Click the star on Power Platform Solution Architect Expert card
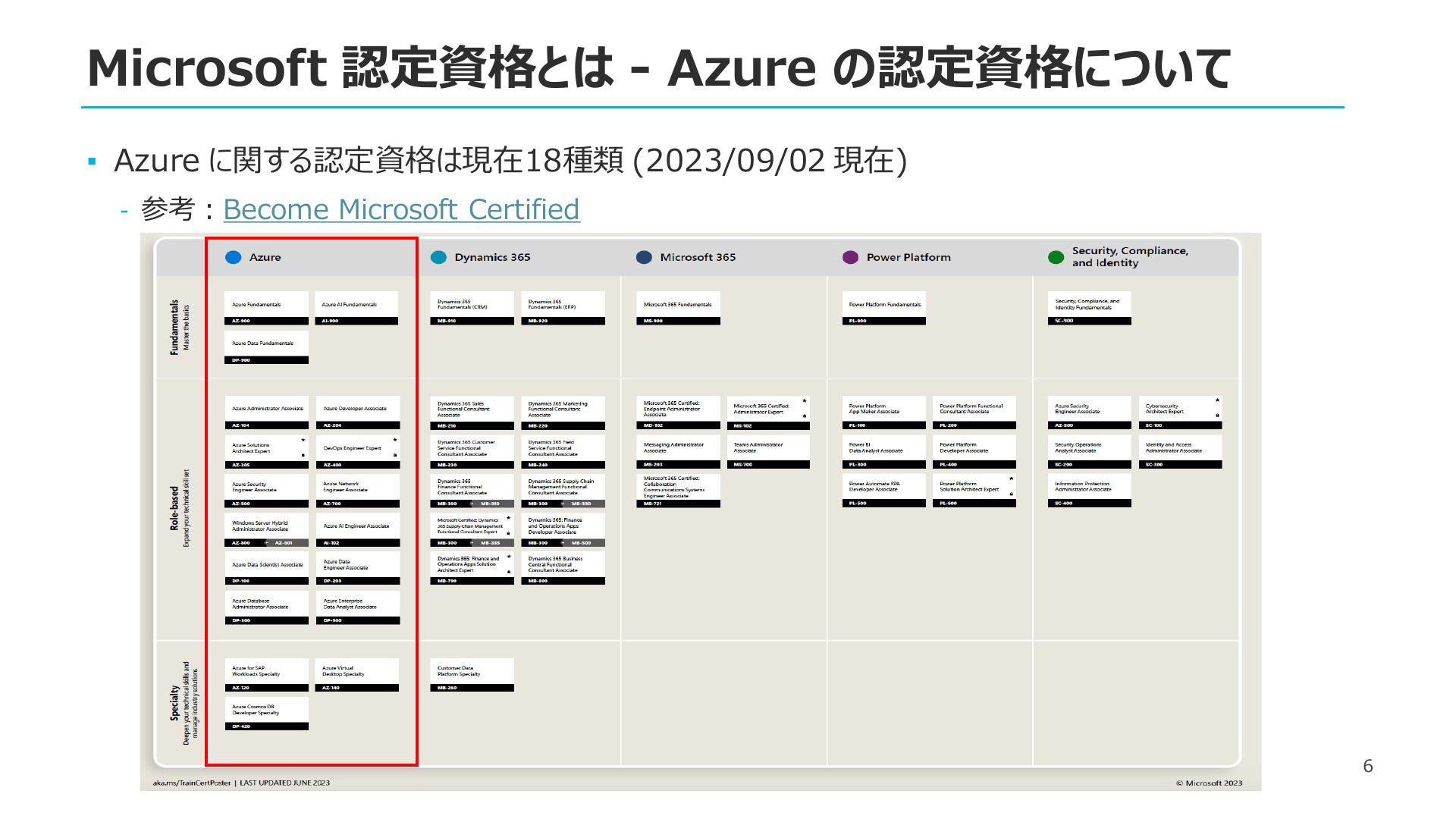The image size is (1456, 819). point(1011,479)
